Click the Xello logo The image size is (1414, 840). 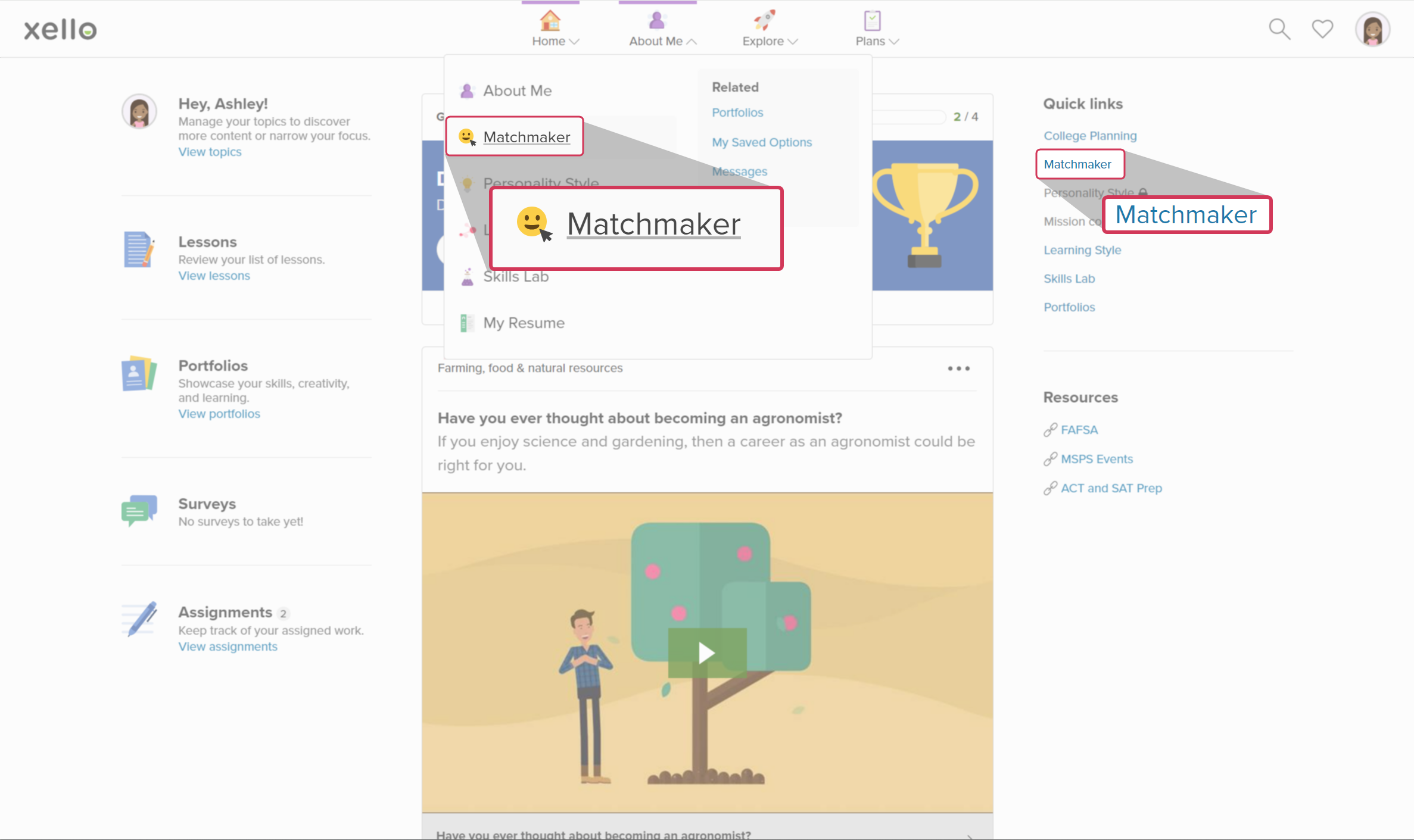[x=60, y=29]
